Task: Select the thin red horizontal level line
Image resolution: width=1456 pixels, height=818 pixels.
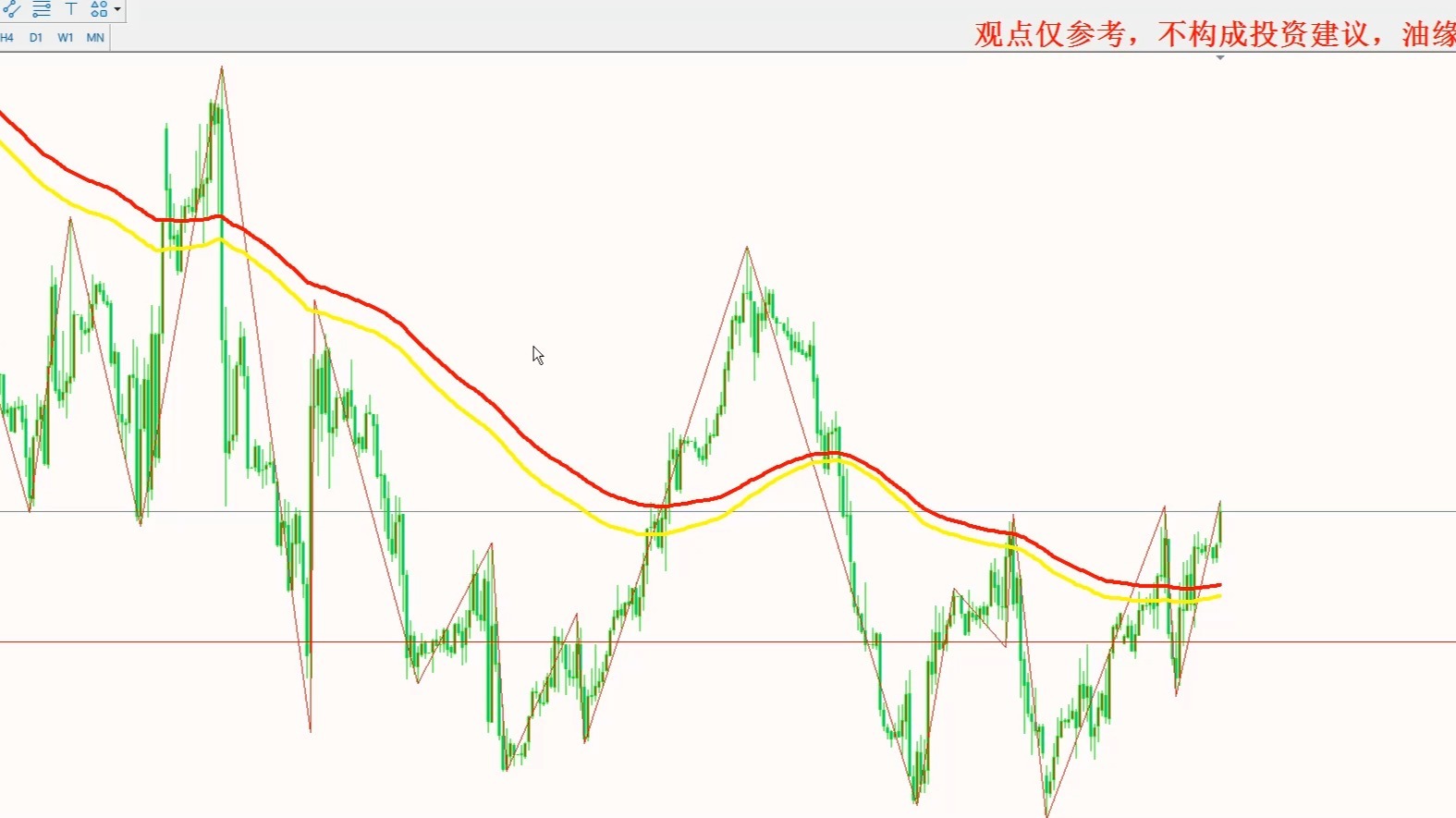Action: [1340, 641]
